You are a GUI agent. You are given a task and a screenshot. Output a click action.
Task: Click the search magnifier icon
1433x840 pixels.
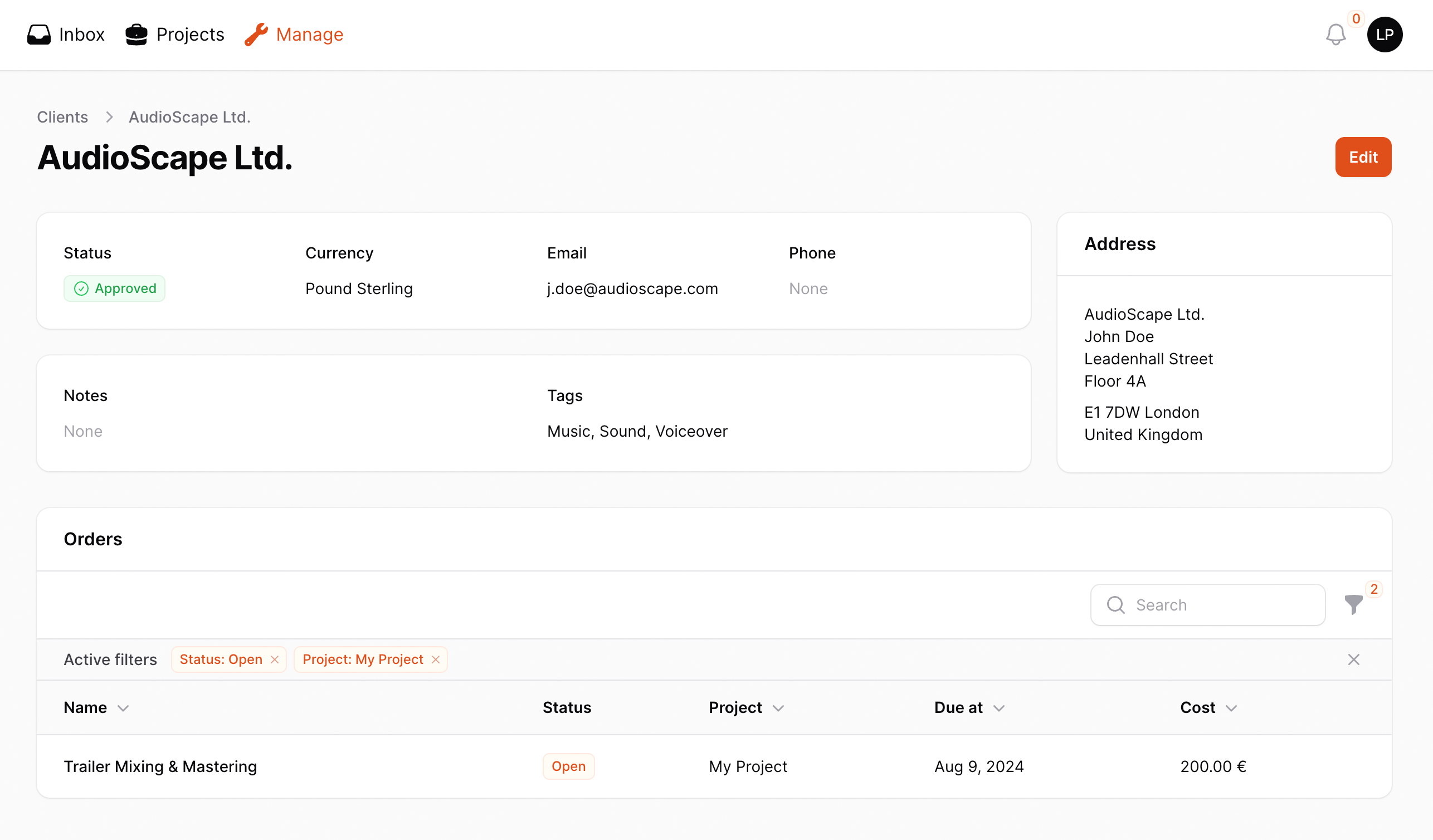click(1115, 605)
